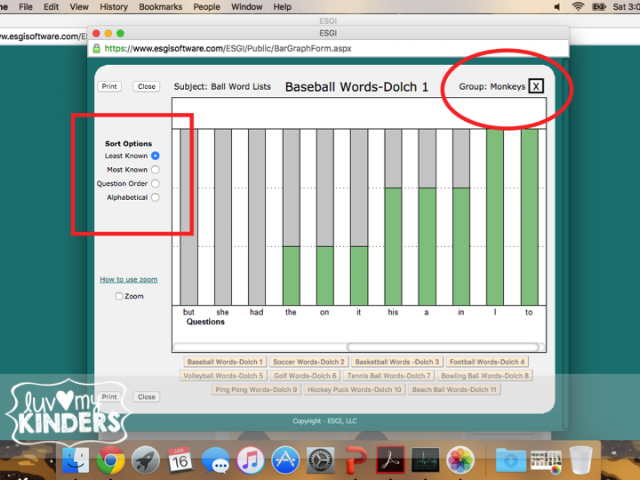The height and width of the screenshot is (480, 640).
Task: Switch to Hockey Puck Words-Dolch 10 graph
Action: pyautogui.click(x=354, y=389)
